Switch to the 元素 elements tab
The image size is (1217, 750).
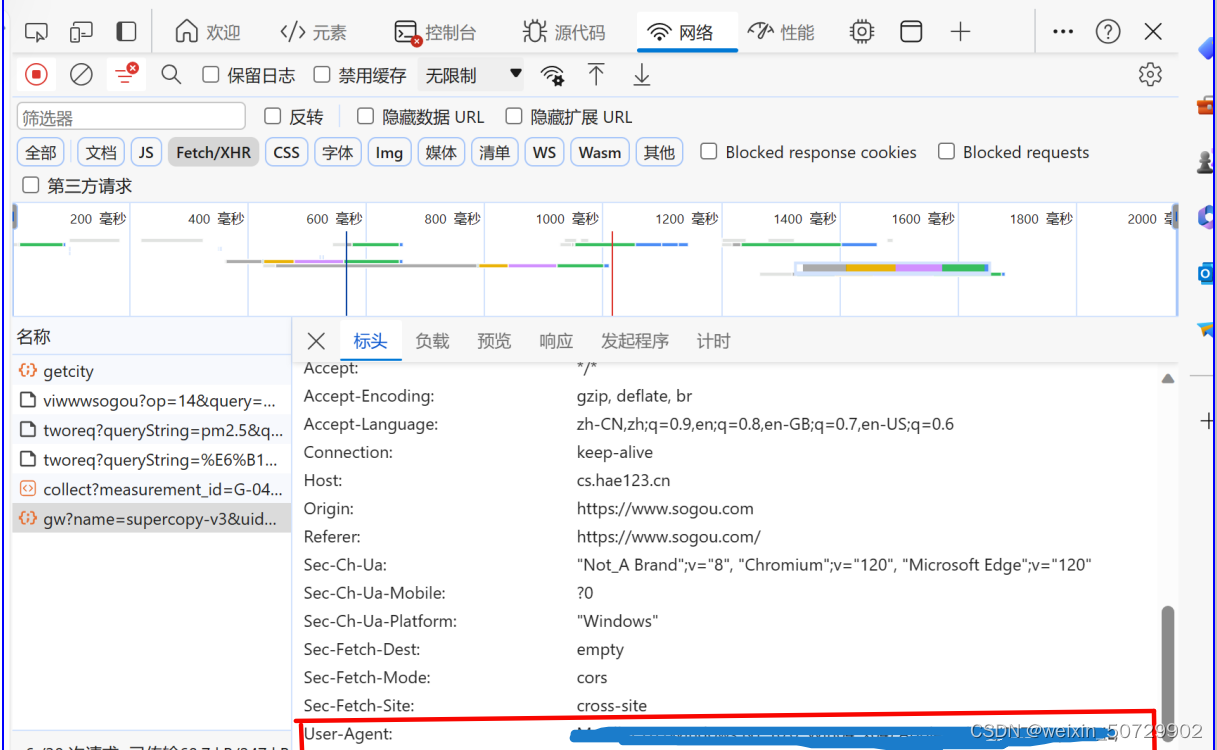tap(313, 32)
